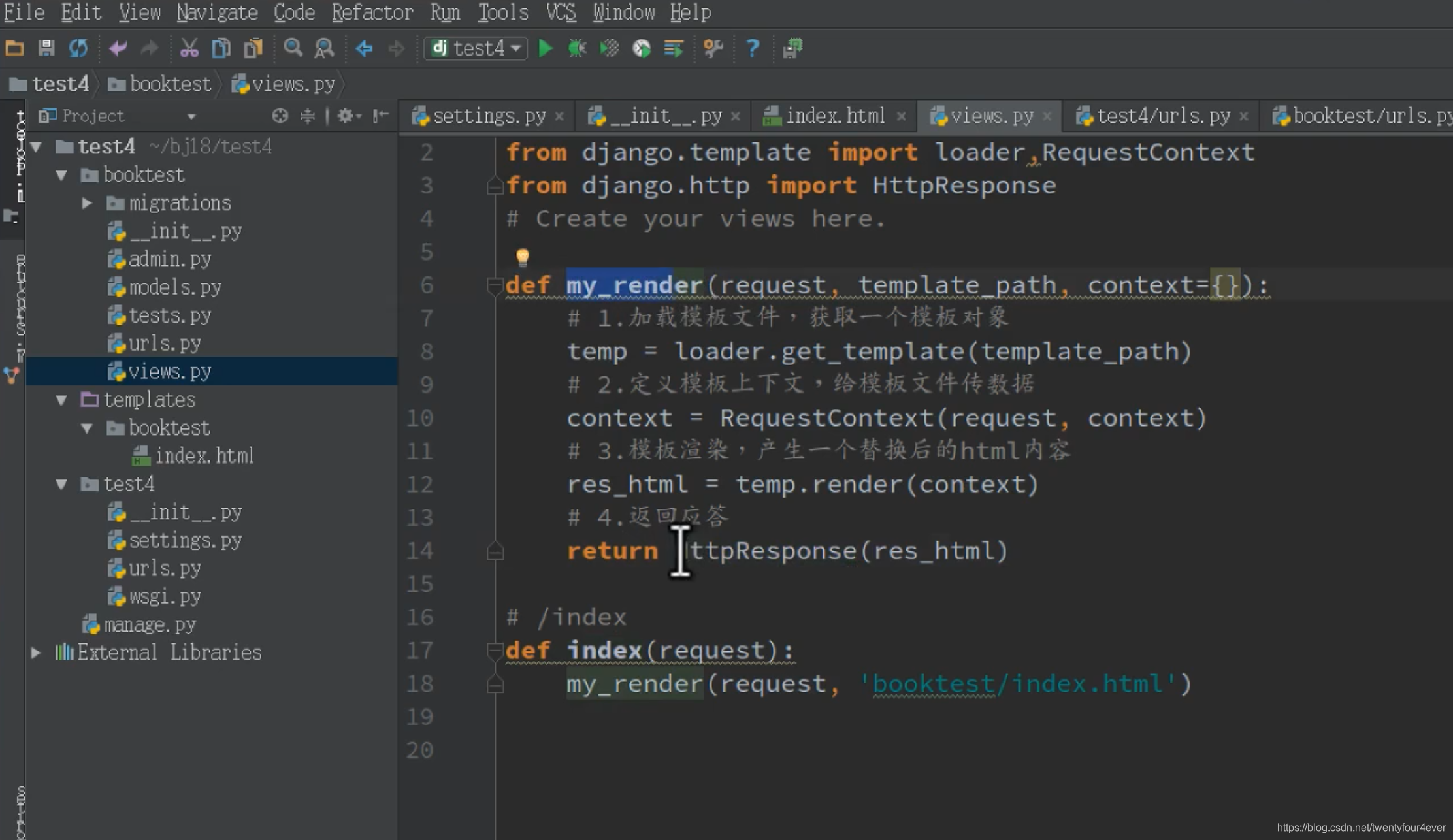Collapse booktest folder under templates

tap(87, 428)
